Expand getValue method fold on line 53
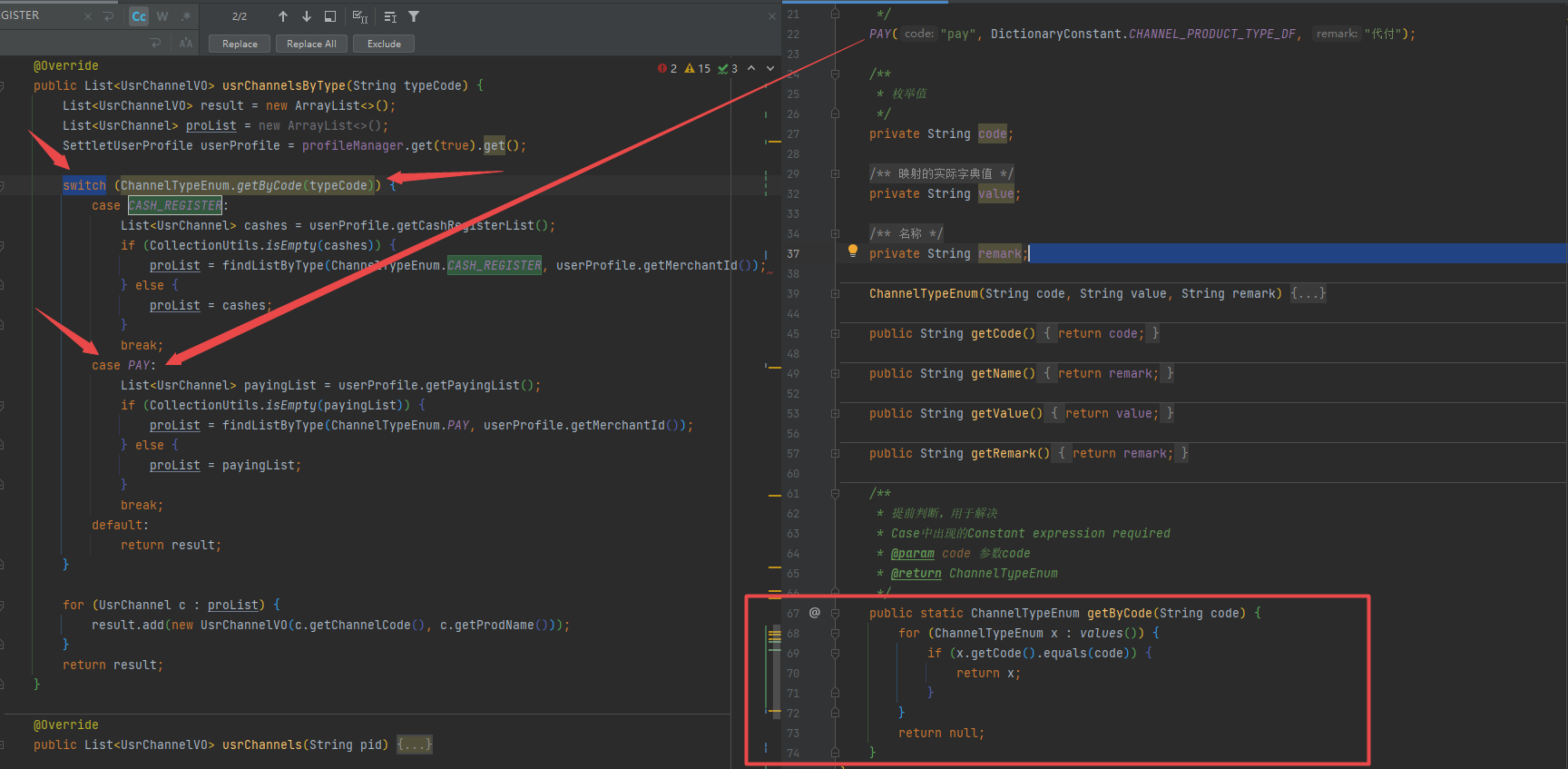The width and height of the screenshot is (1568, 769). [835, 413]
